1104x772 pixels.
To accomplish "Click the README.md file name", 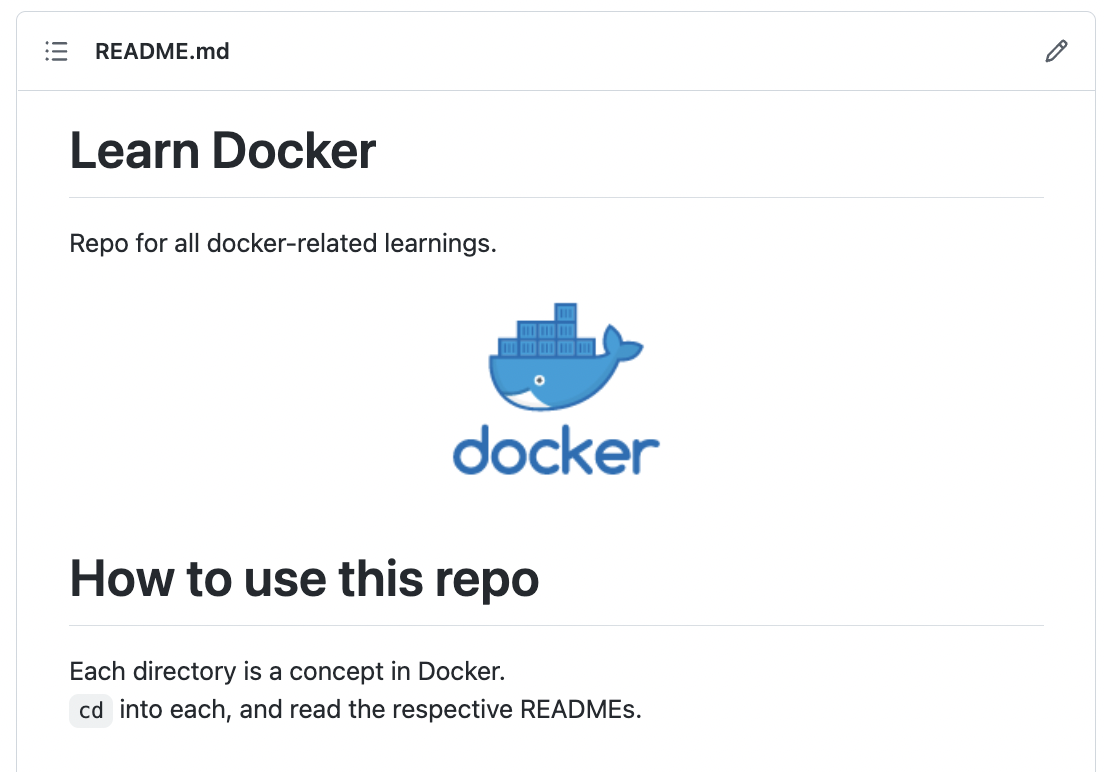I will (162, 51).
